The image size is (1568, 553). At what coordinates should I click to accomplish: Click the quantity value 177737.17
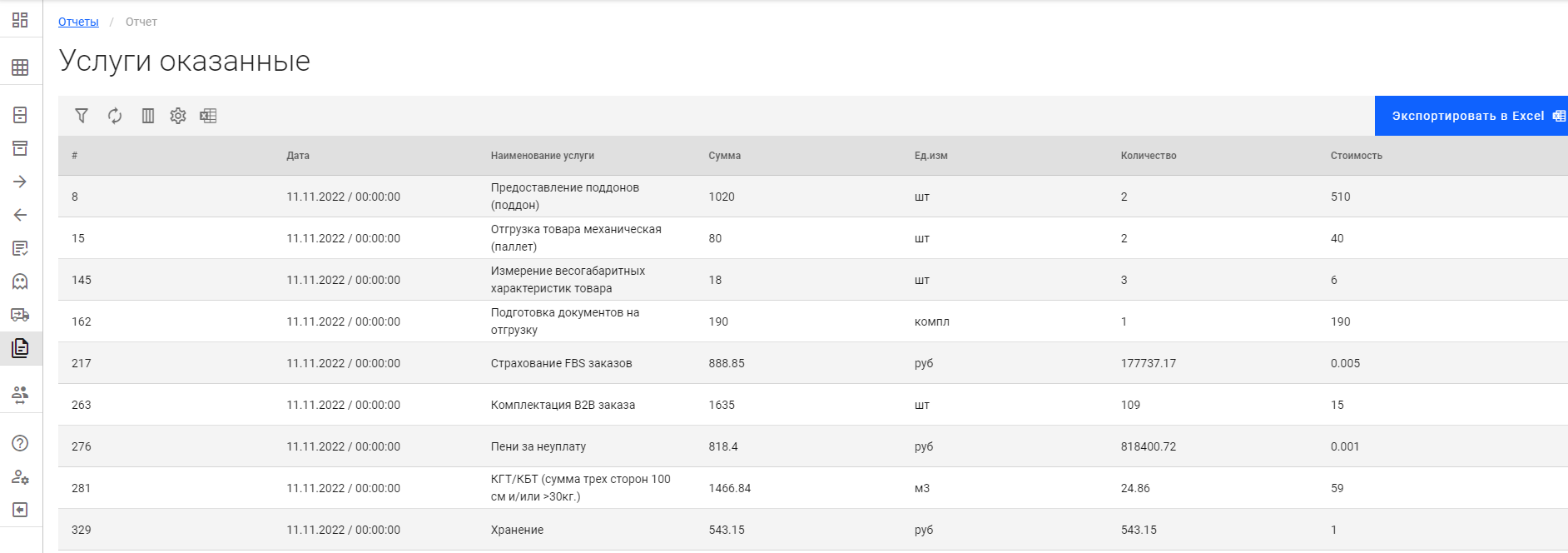pyautogui.click(x=1149, y=363)
